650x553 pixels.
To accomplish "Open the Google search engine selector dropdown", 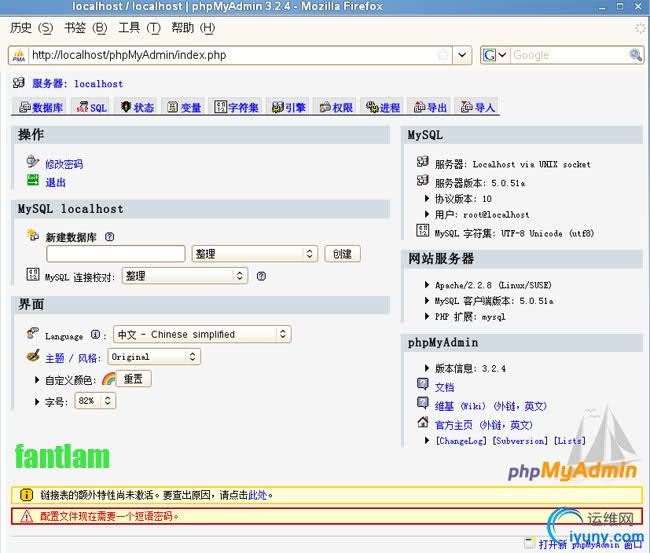I will pos(495,55).
